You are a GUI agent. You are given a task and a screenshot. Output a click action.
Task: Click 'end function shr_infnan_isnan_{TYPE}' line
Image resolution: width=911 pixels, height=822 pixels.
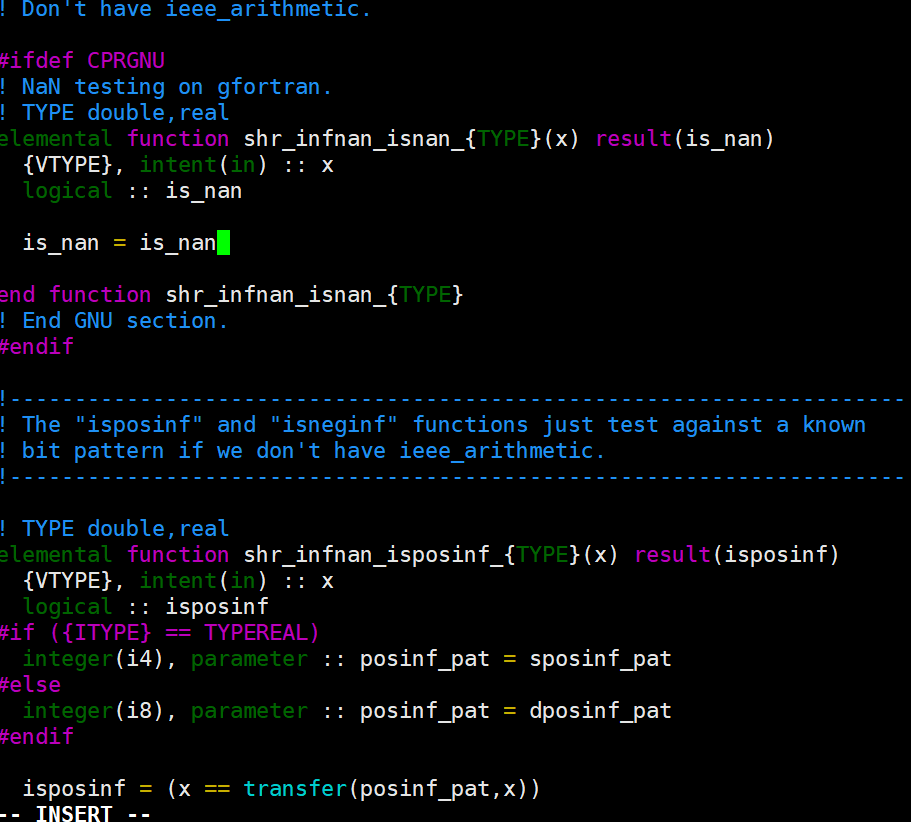[x=231, y=295]
